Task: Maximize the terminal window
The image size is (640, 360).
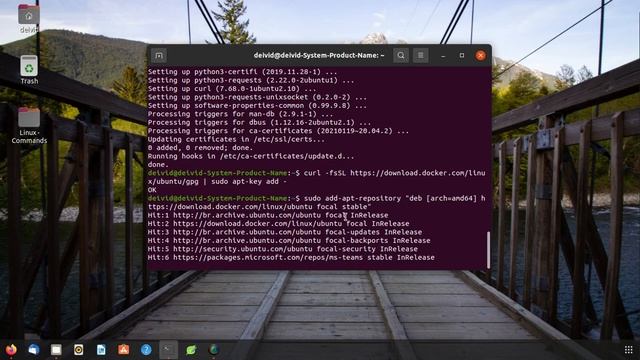Action: (462, 55)
